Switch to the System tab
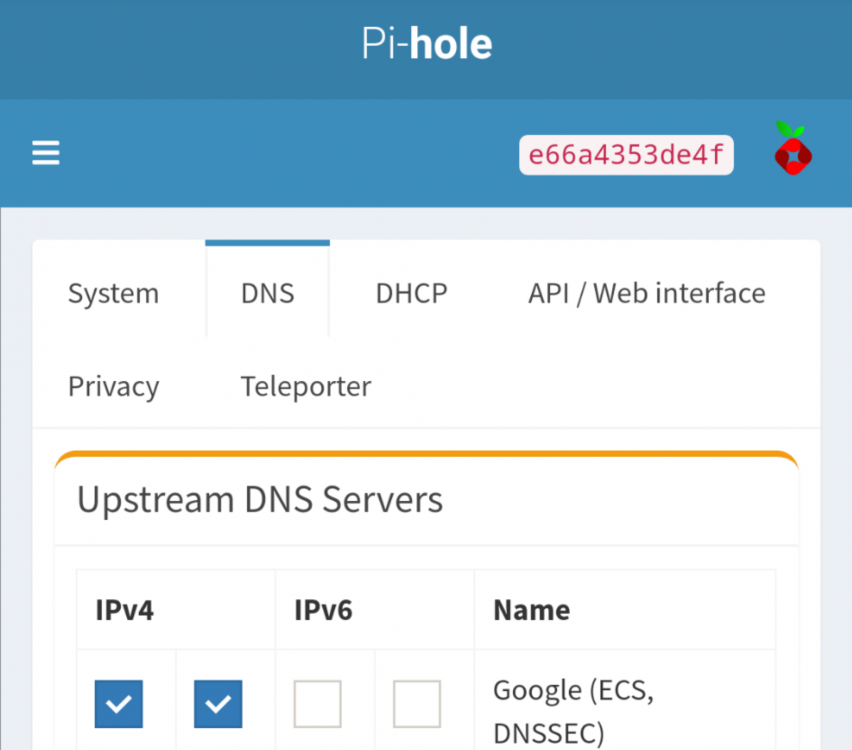Viewport: 852px width, 750px height. pyautogui.click(x=114, y=293)
